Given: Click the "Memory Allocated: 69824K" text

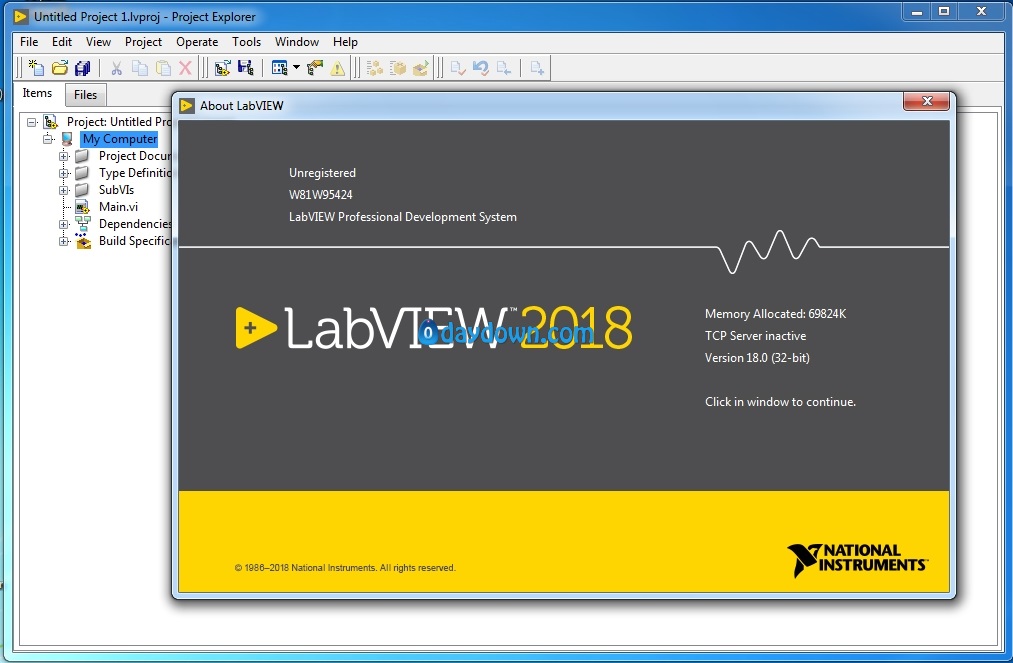Looking at the screenshot, I should [x=775, y=314].
